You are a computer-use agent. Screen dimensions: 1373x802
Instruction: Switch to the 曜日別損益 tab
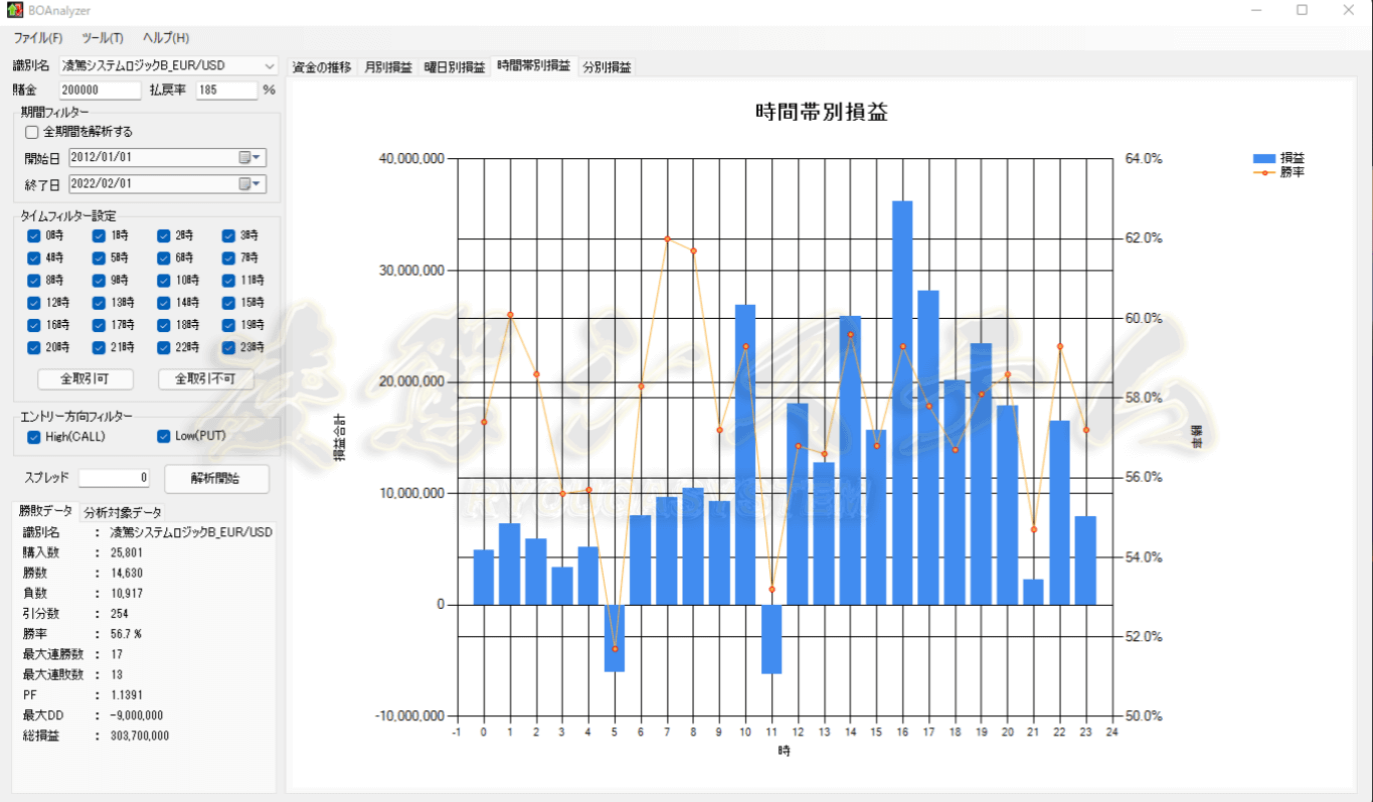[454, 68]
